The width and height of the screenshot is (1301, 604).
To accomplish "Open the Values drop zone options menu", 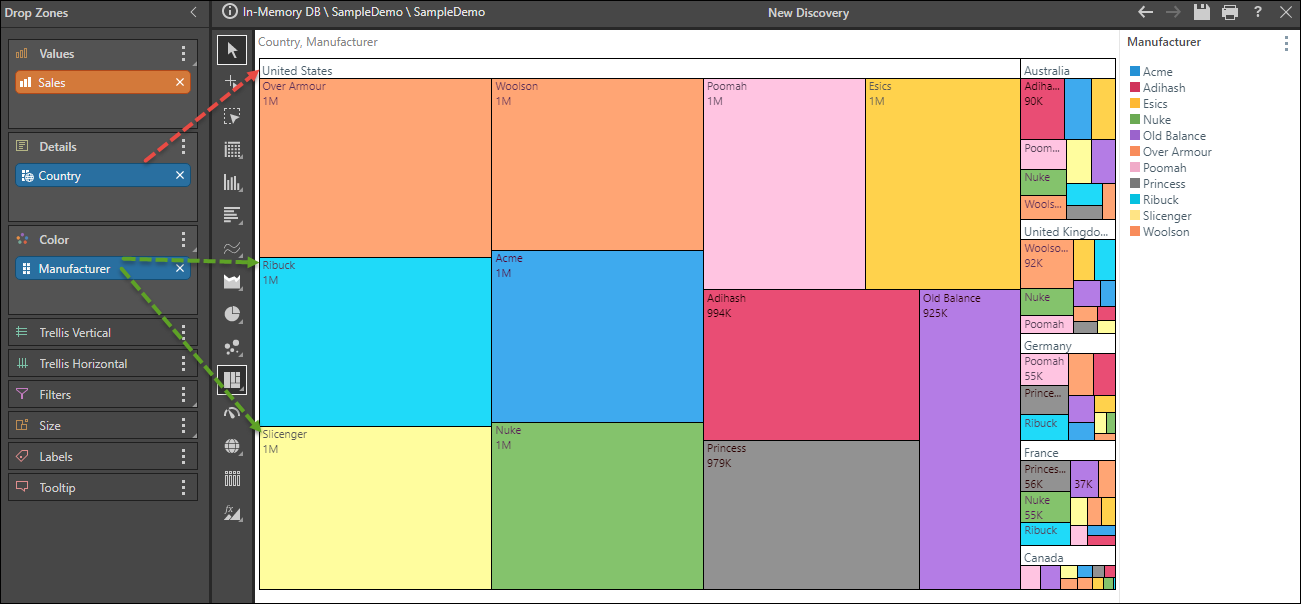I will click(183, 53).
